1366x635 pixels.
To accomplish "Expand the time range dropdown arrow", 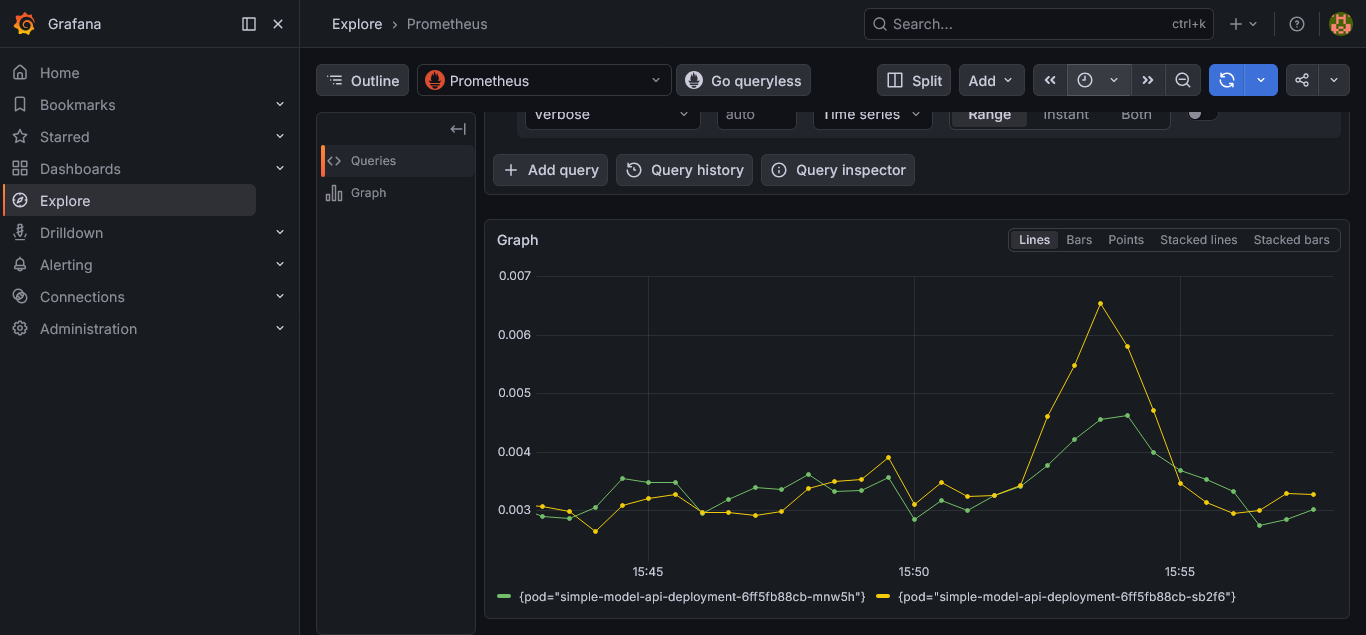I will 1114,81.
